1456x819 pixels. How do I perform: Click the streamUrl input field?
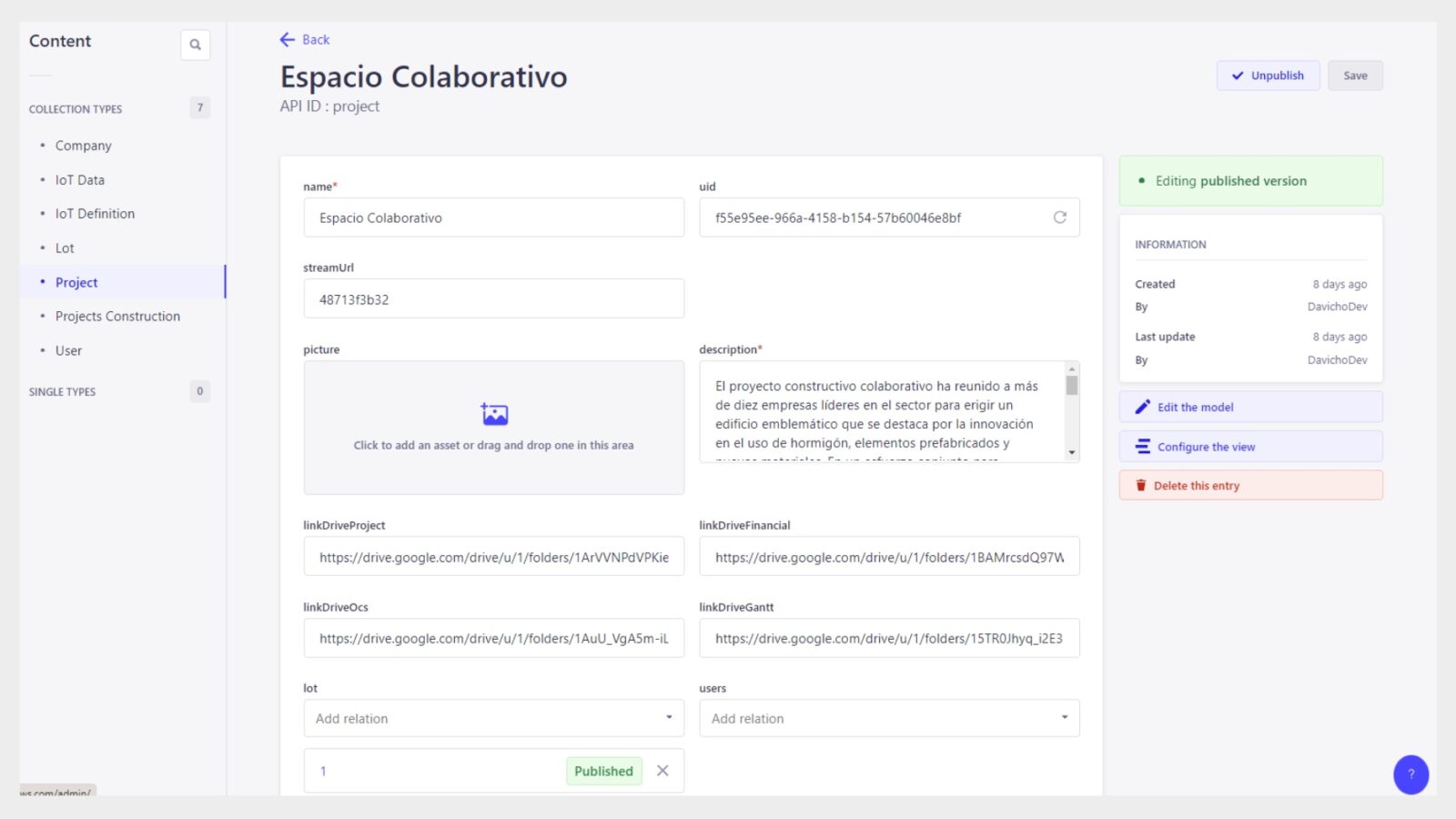[493, 299]
